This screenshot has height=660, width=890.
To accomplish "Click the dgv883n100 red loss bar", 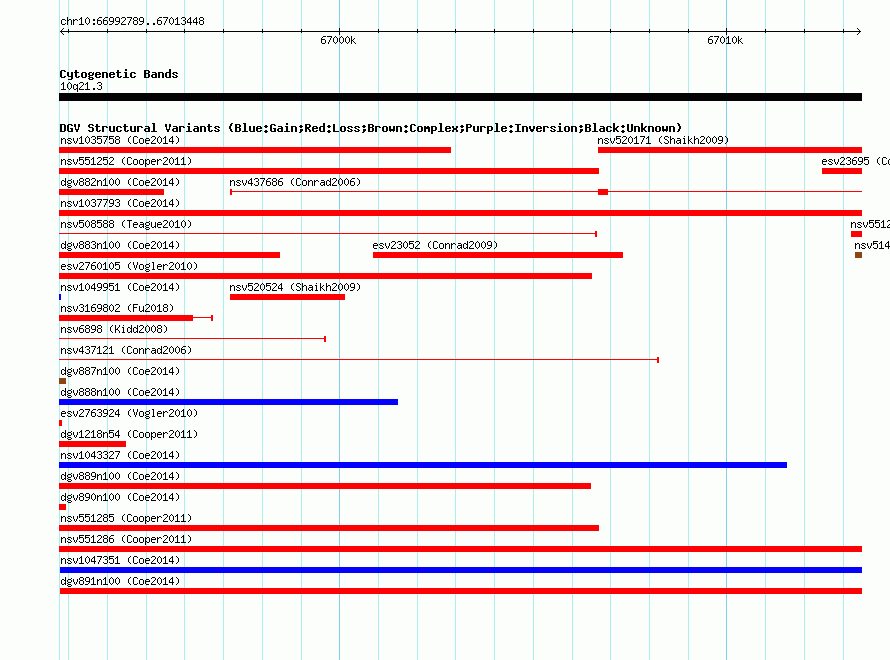I will pyautogui.click(x=169, y=255).
